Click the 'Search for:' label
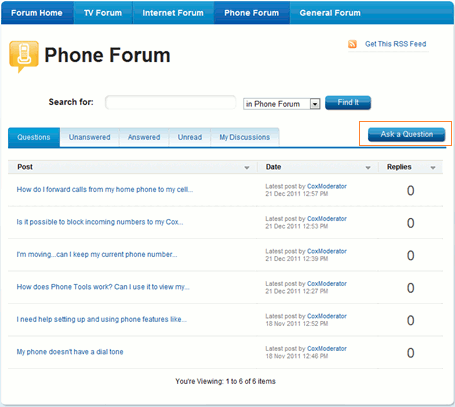 [x=71, y=102]
